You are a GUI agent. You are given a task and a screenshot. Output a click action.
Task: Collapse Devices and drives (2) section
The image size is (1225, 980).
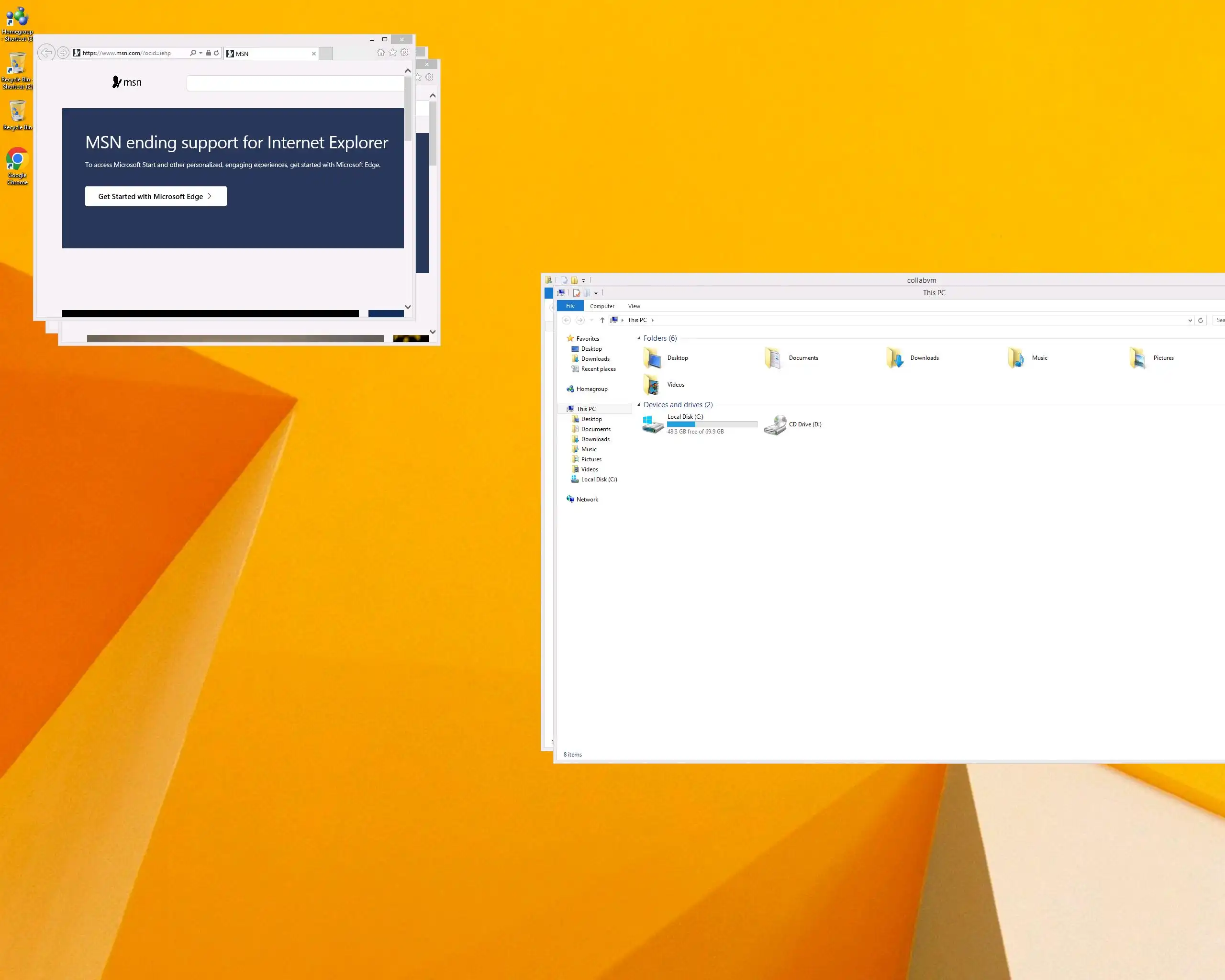pyautogui.click(x=639, y=405)
